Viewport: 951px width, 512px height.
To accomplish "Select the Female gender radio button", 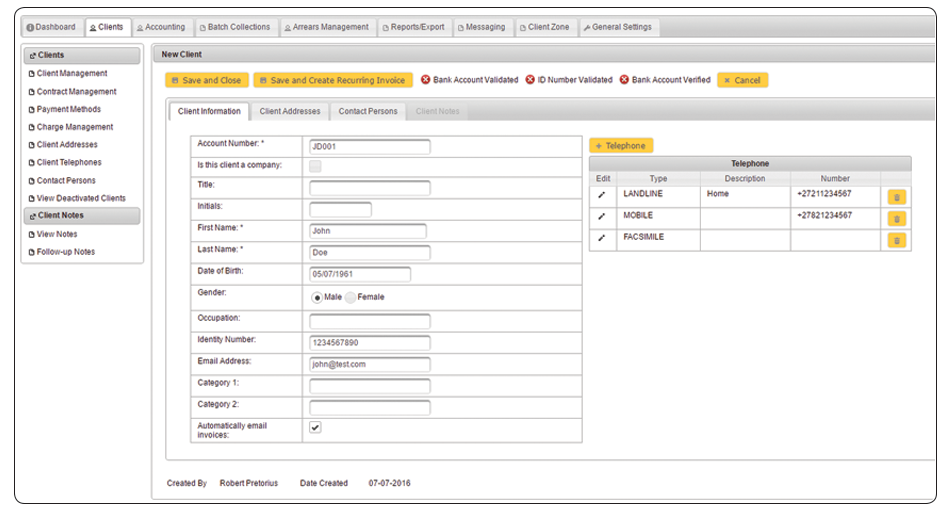I will (x=351, y=297).
